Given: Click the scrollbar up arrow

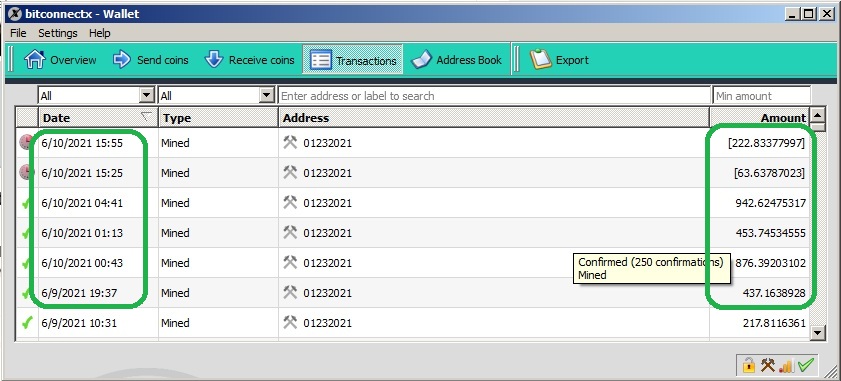Looking at the screenshot, I should (x=817, y=115).
